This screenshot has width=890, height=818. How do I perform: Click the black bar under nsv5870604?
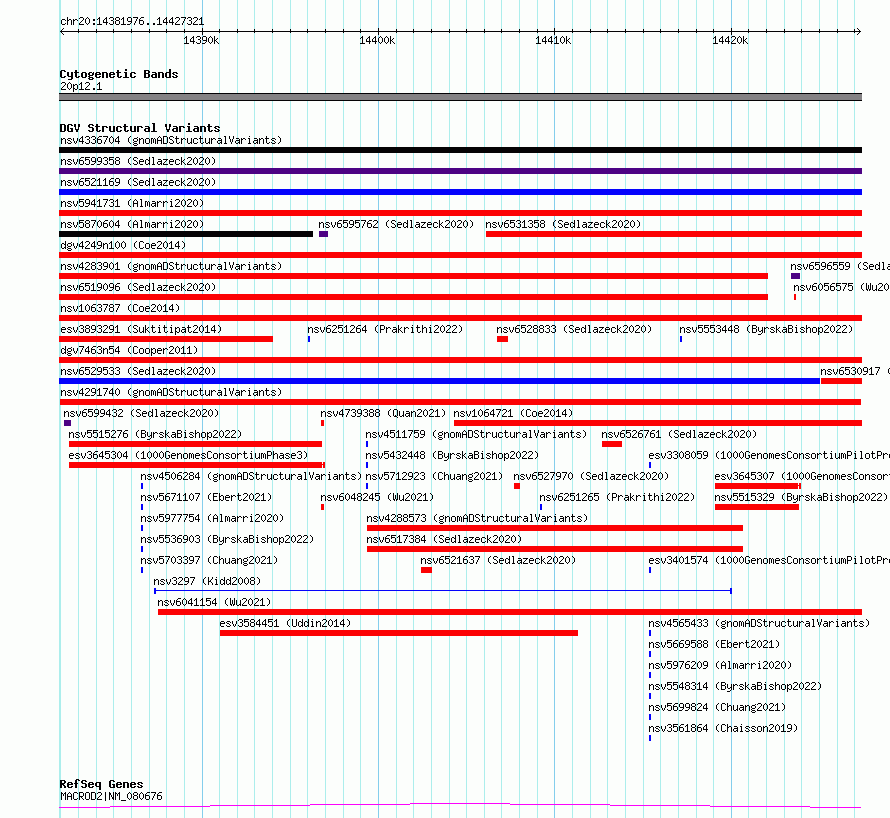pos(186,234)
